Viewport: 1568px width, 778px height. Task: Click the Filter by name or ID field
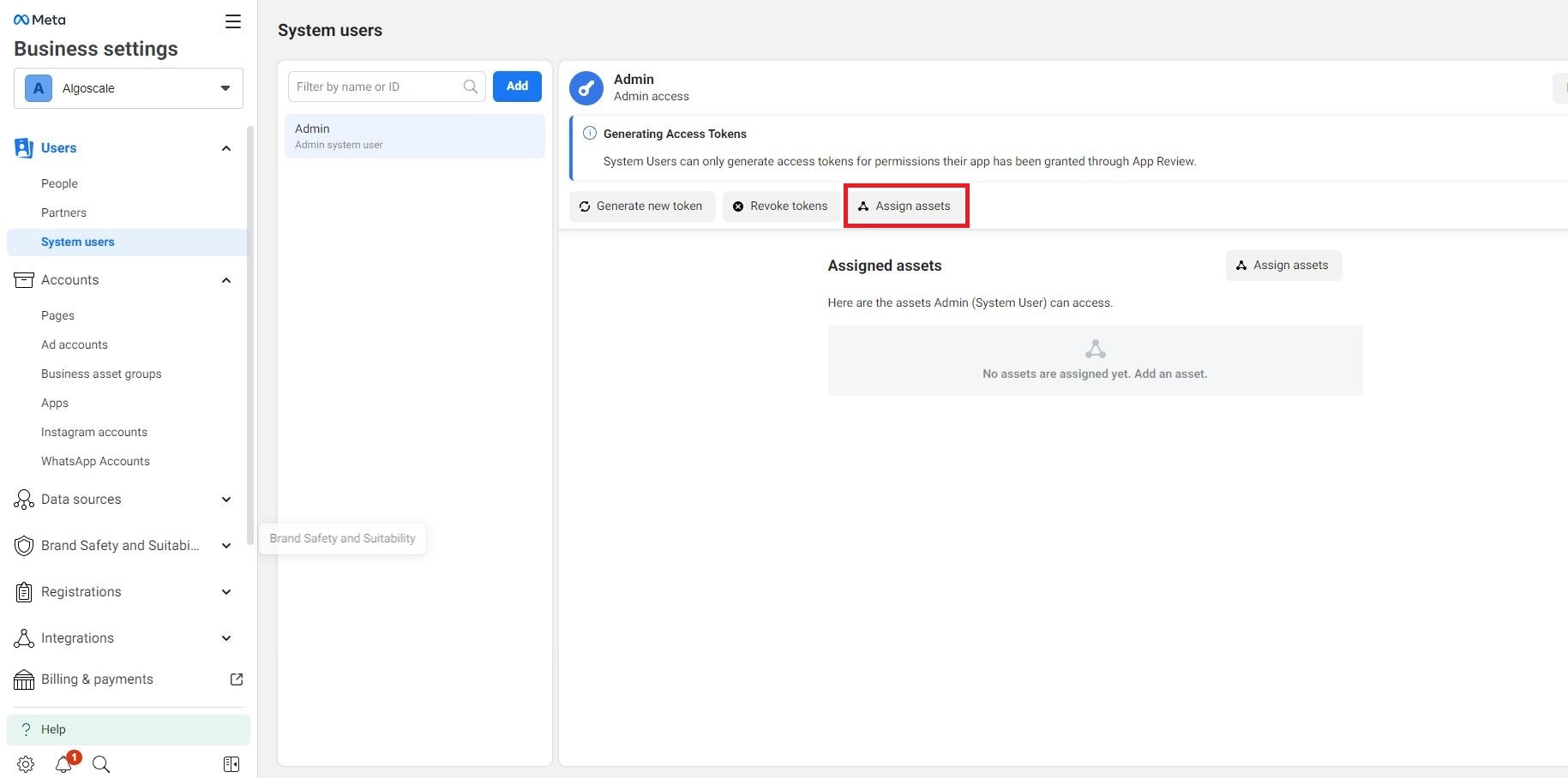(x=387, y=87)
